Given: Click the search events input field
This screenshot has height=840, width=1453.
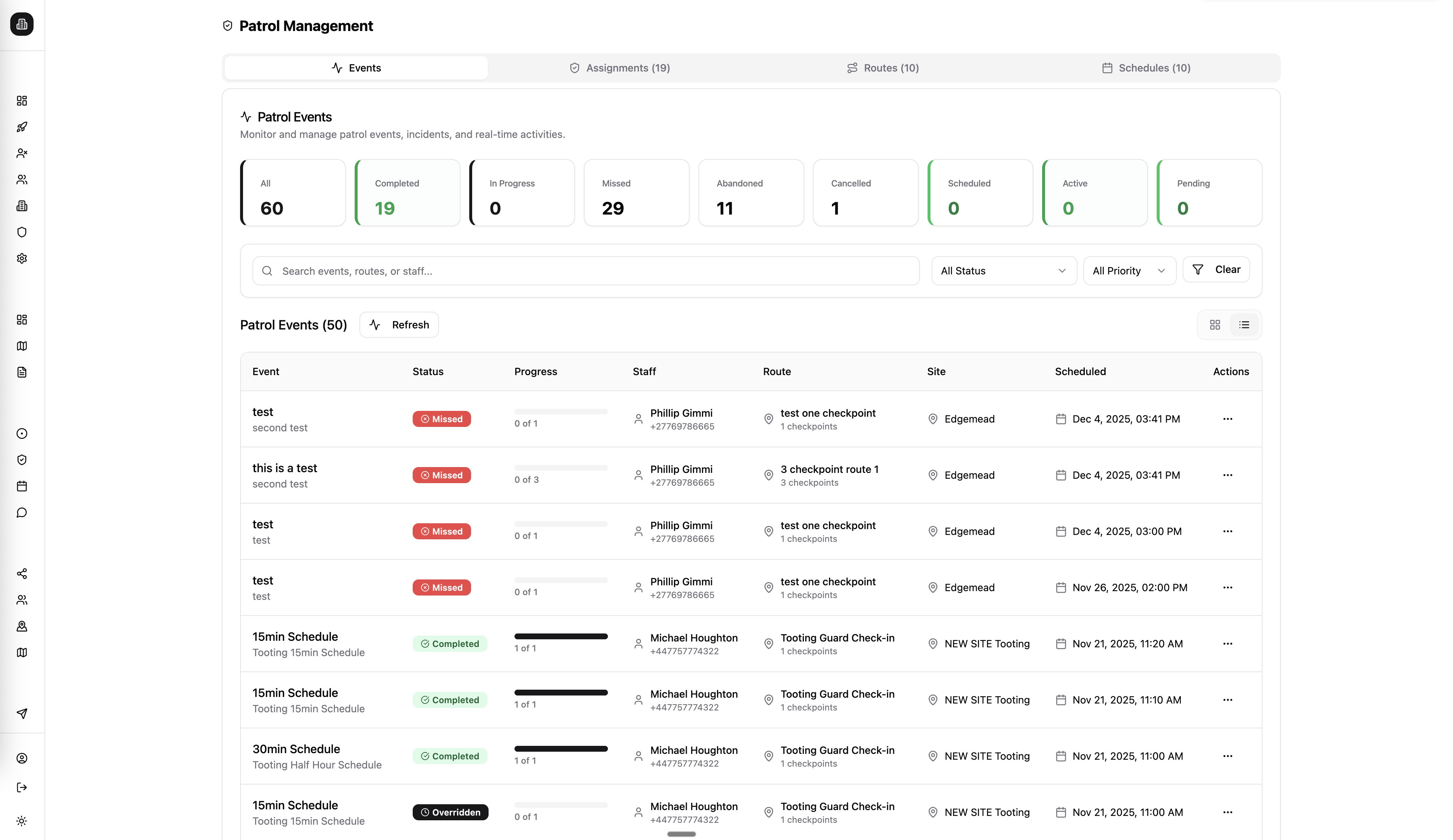Looking at the screenshot, I should [x=585, y=270].
